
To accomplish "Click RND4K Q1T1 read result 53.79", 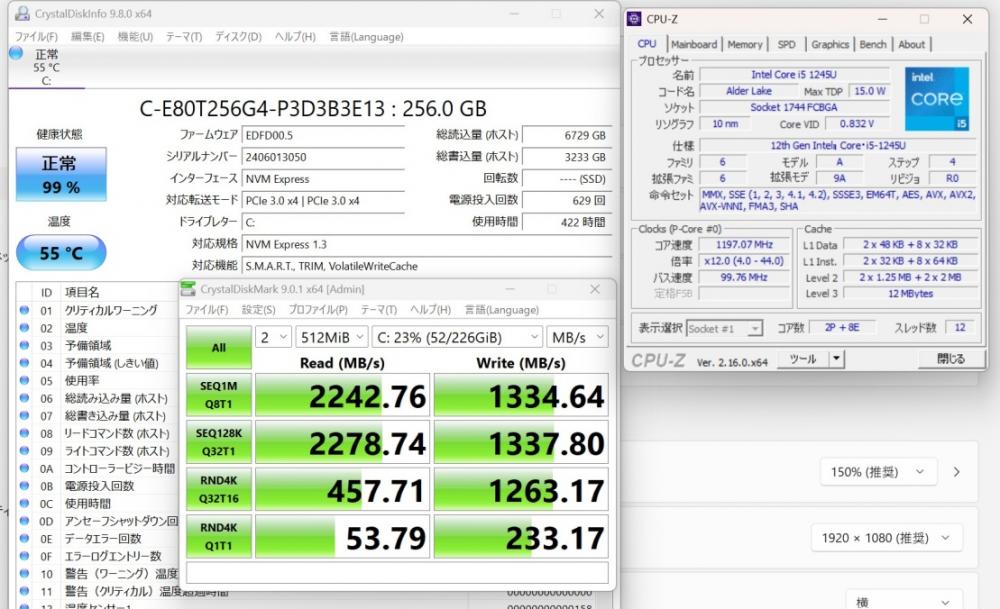I will click(x=342, y=536).
